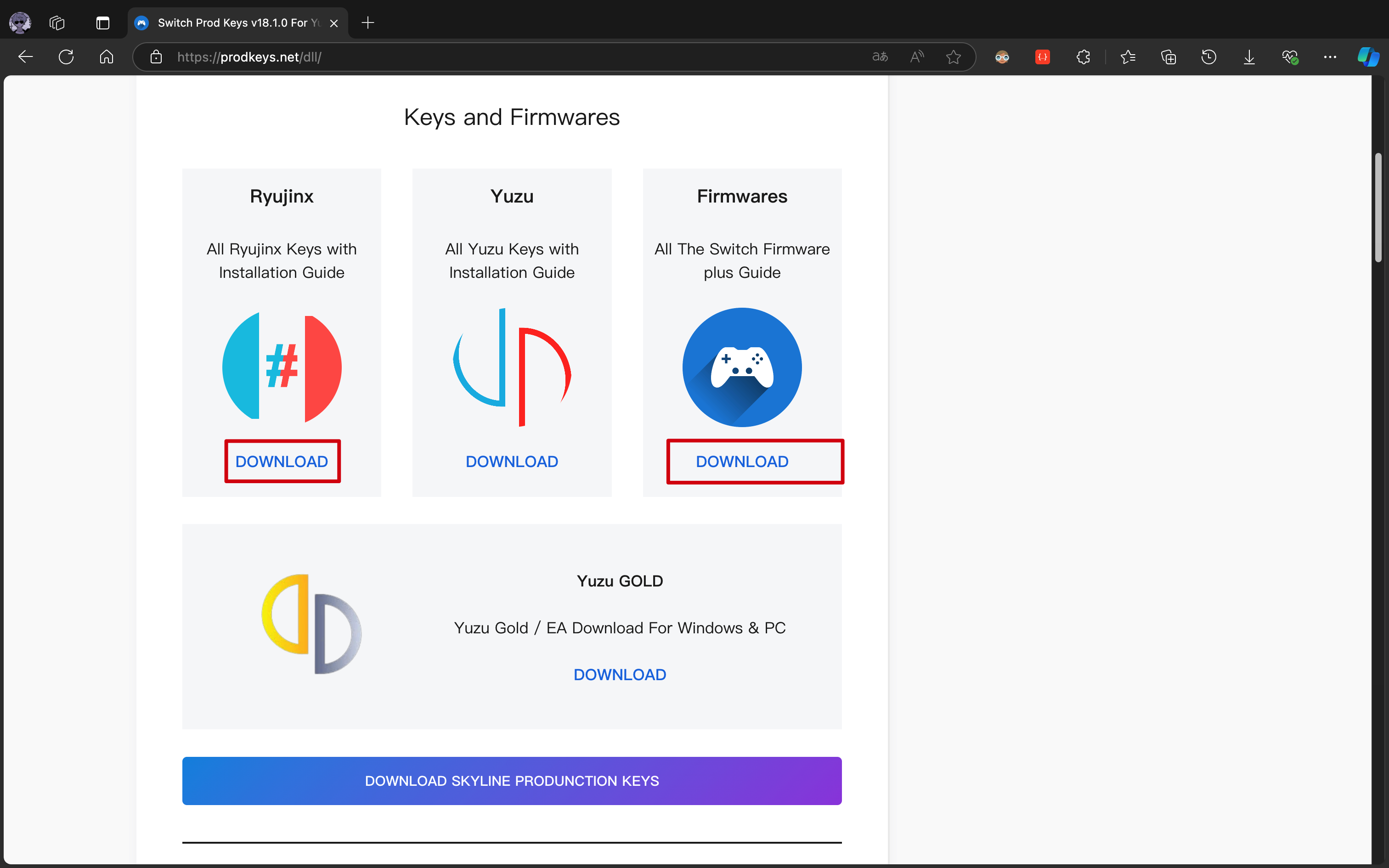The width and height of the screenshot is (1389, 868).
Task: Click Download Skyline Production Keys button
Action: [511, 781]
